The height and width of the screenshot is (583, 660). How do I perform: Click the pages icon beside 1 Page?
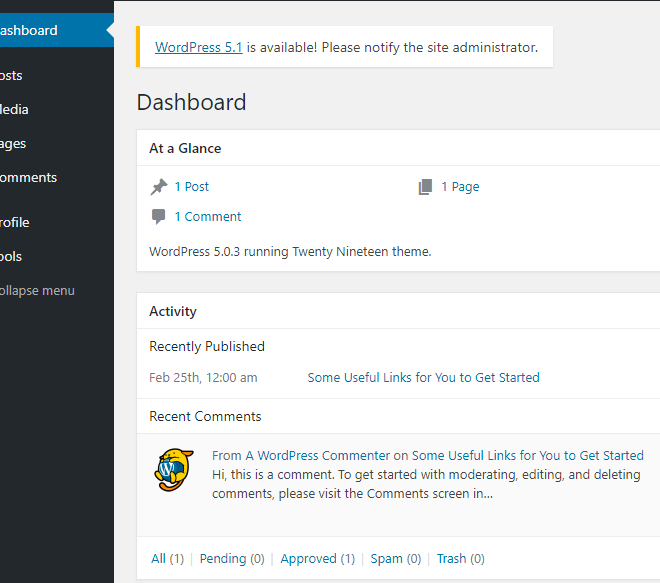425,187
